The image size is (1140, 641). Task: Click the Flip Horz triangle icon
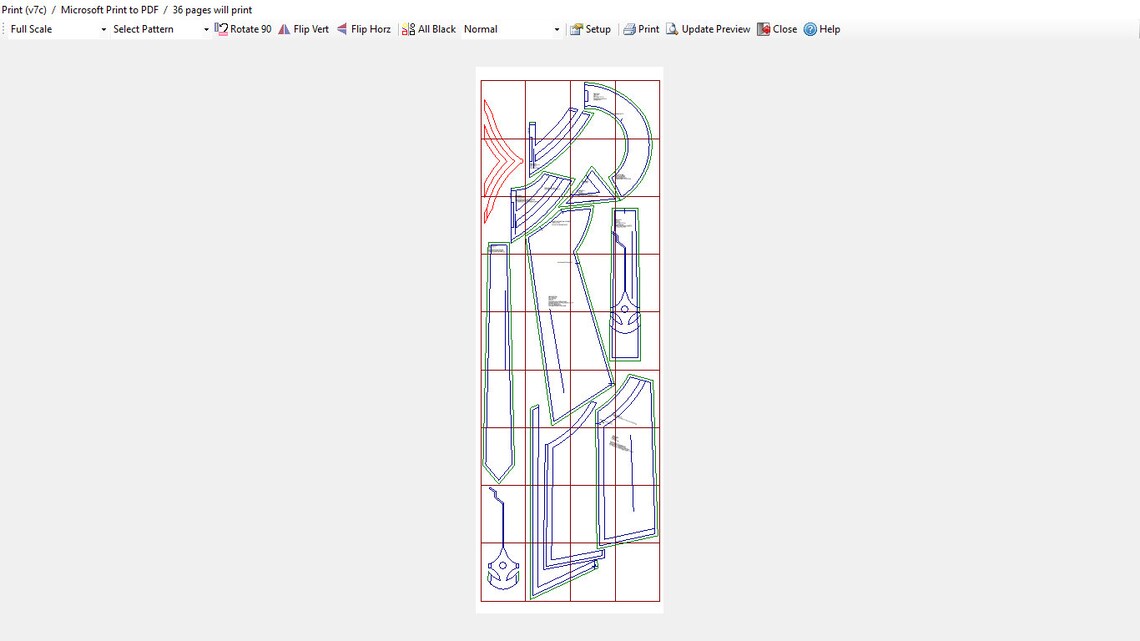coord(342,29)
